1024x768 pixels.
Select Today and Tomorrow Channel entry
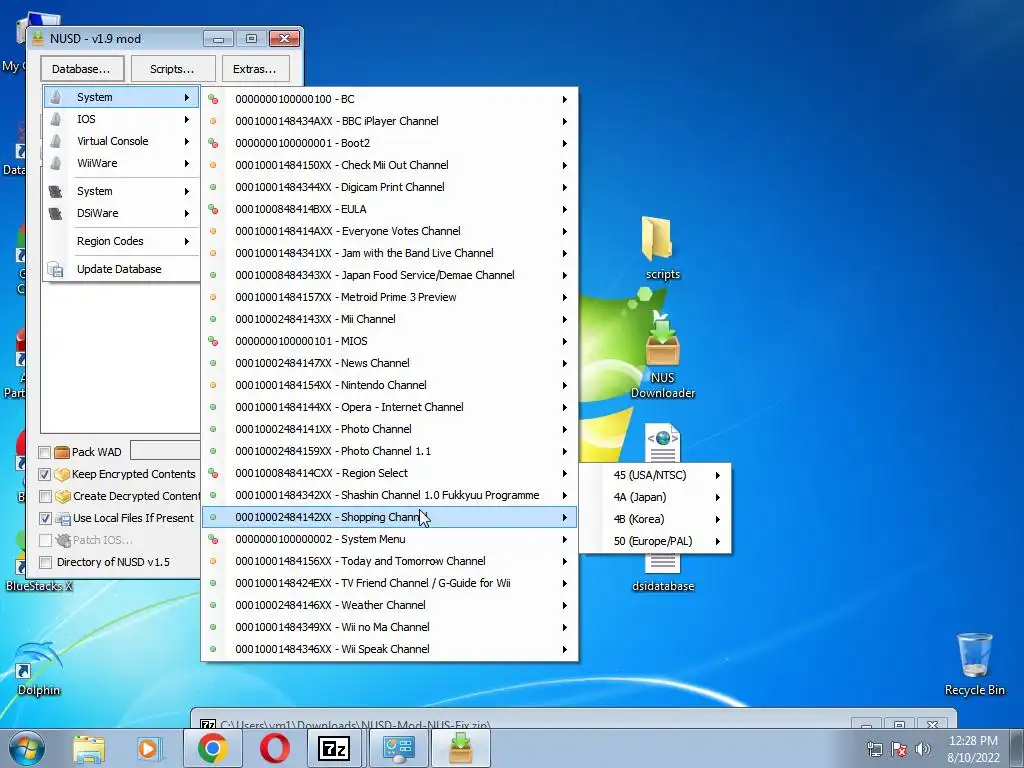click(x=389, y=562)
